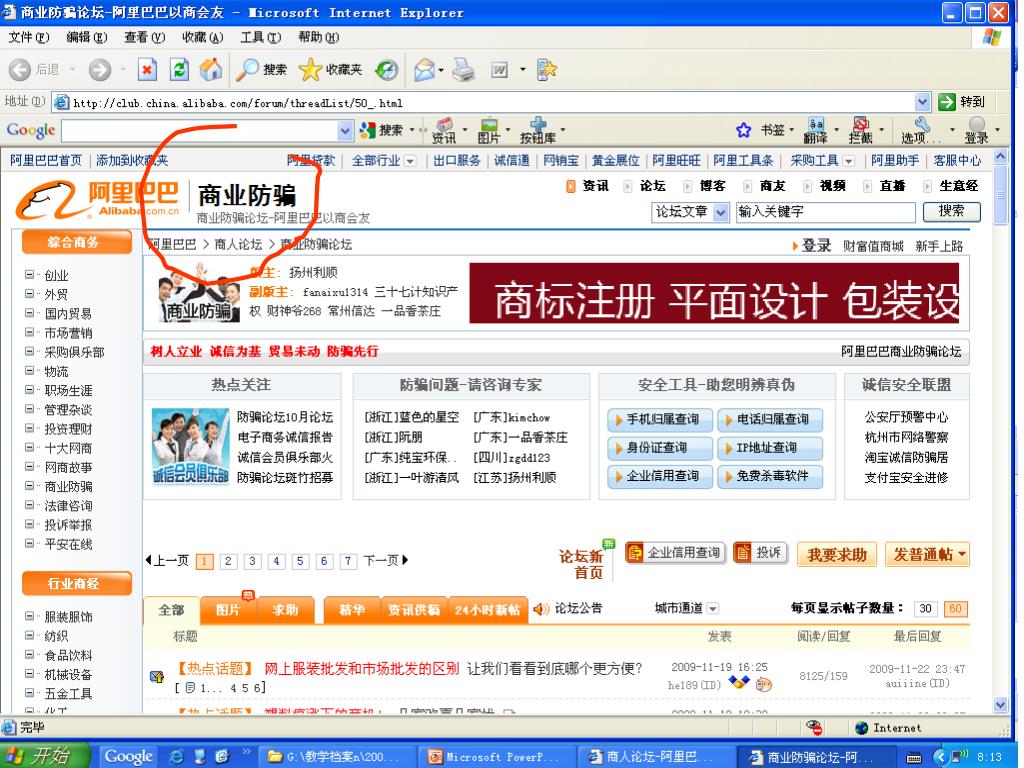
Task: Click the 企业信用查询 button near 投诉
Action: click(675, 553)
